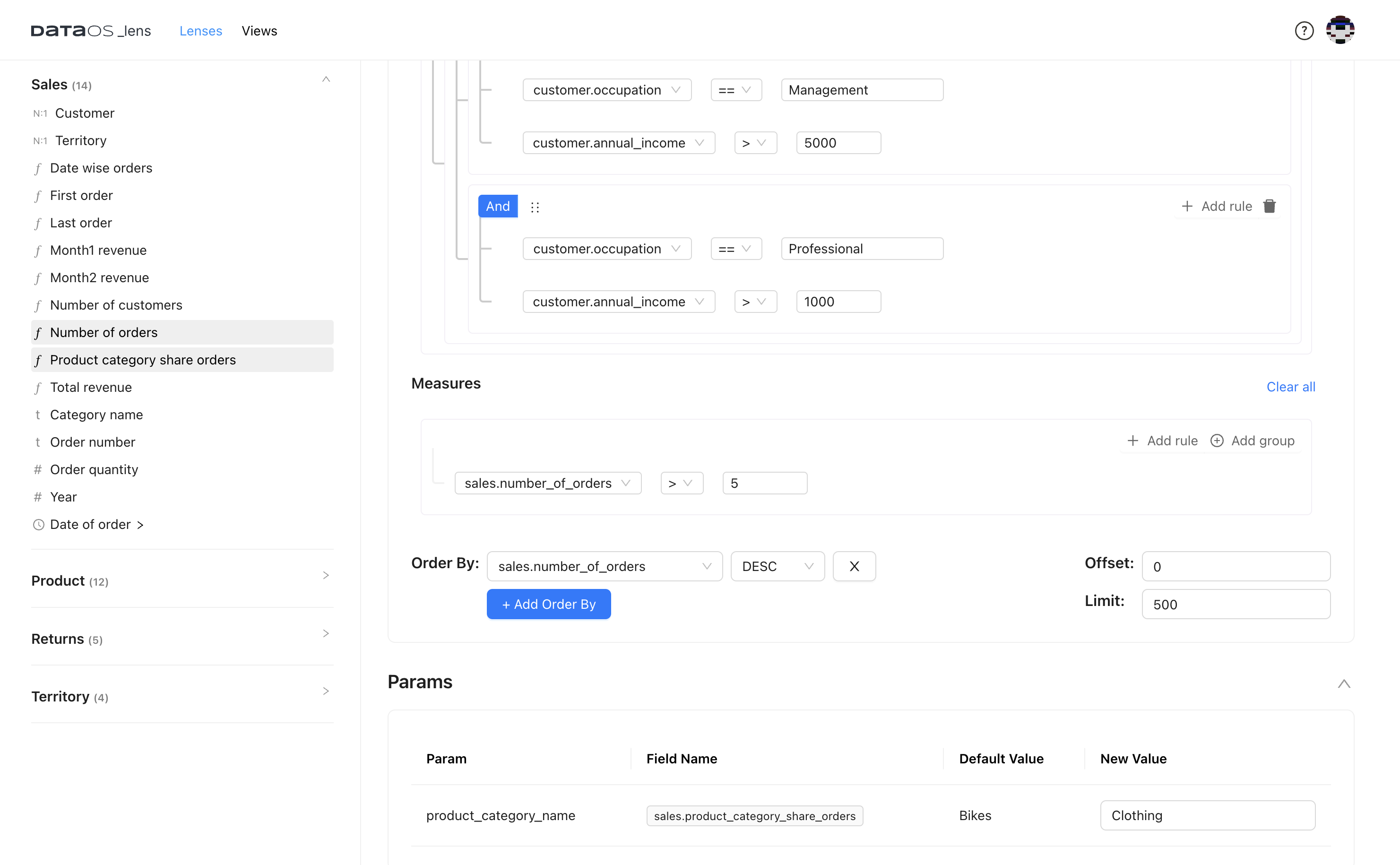Expand the Returns section
Image resolution: width=1400 pixels, height=865 pixels.
point(326,633)
